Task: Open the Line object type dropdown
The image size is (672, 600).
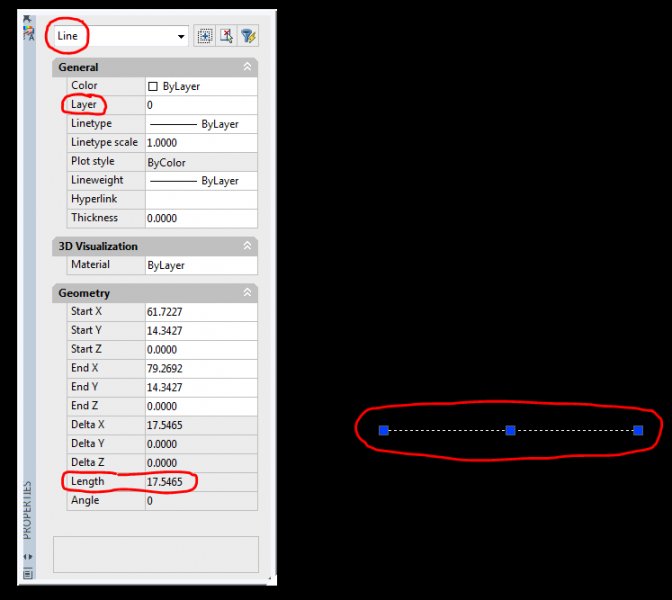Action: pyautogui.click(x=121, y=36)
